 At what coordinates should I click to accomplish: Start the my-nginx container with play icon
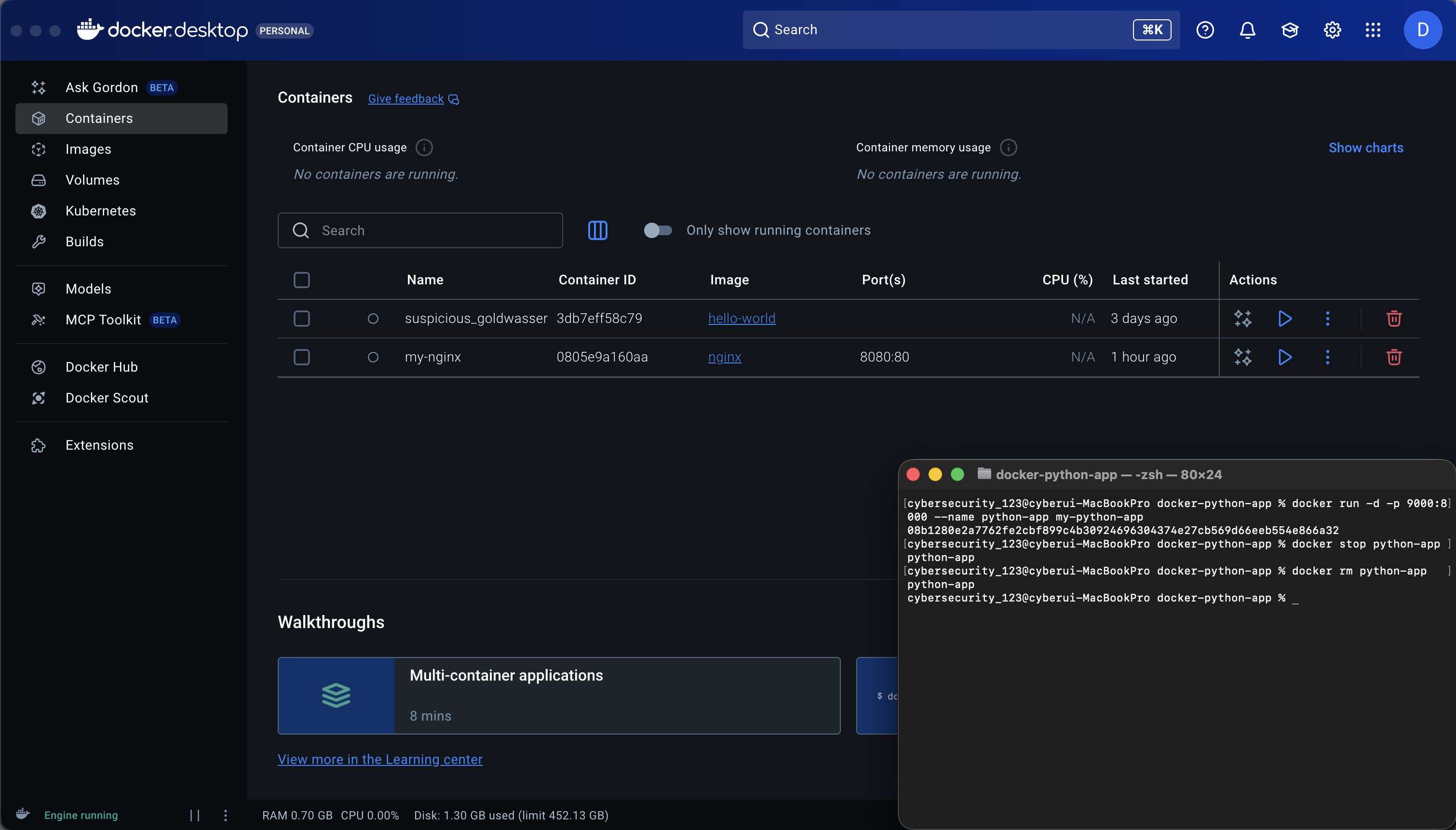click(x=1284, y=358)
